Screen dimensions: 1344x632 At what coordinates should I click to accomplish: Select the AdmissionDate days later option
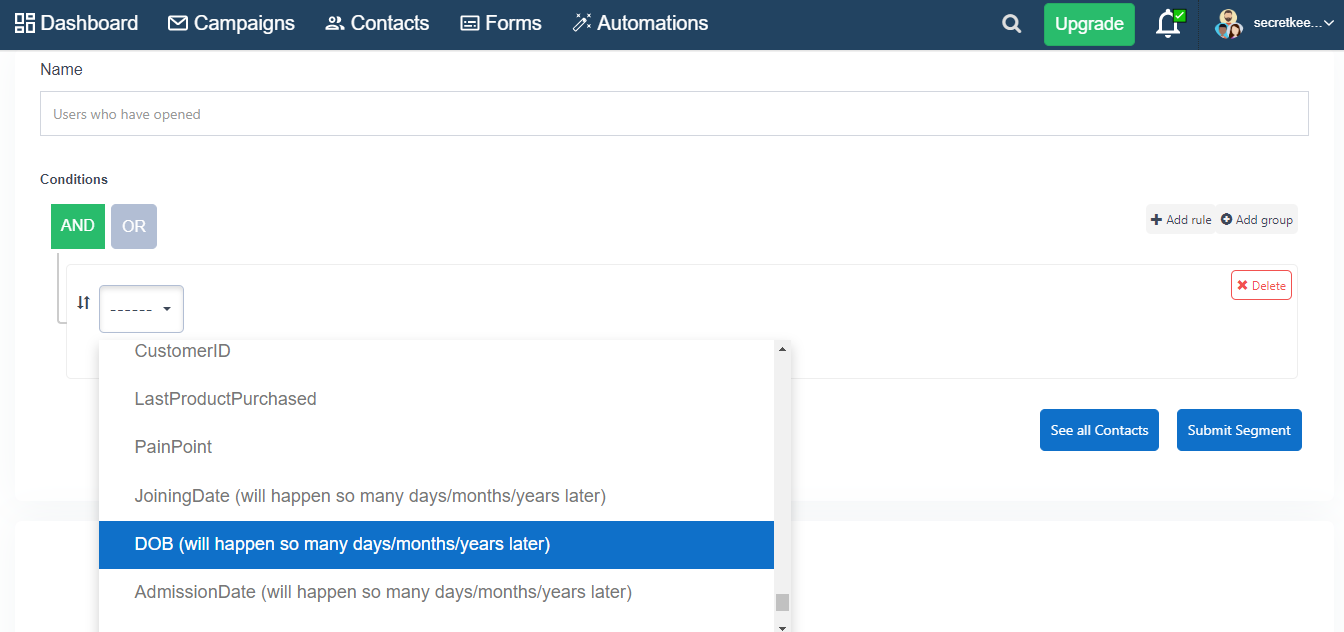[436, 592]
